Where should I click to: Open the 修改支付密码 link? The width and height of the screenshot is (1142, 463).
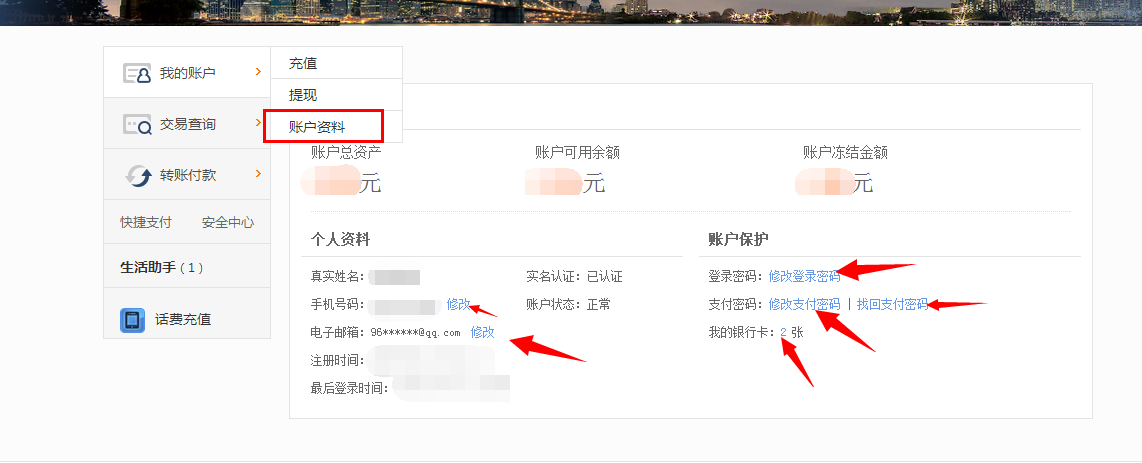(804, 304)
